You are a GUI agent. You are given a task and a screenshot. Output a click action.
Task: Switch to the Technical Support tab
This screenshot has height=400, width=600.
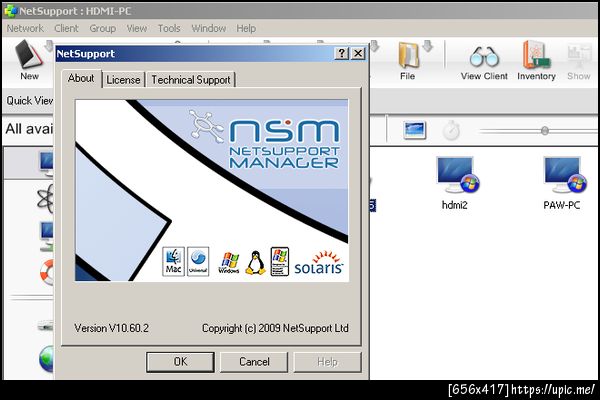pyautogui.click(x=191, y=80)
